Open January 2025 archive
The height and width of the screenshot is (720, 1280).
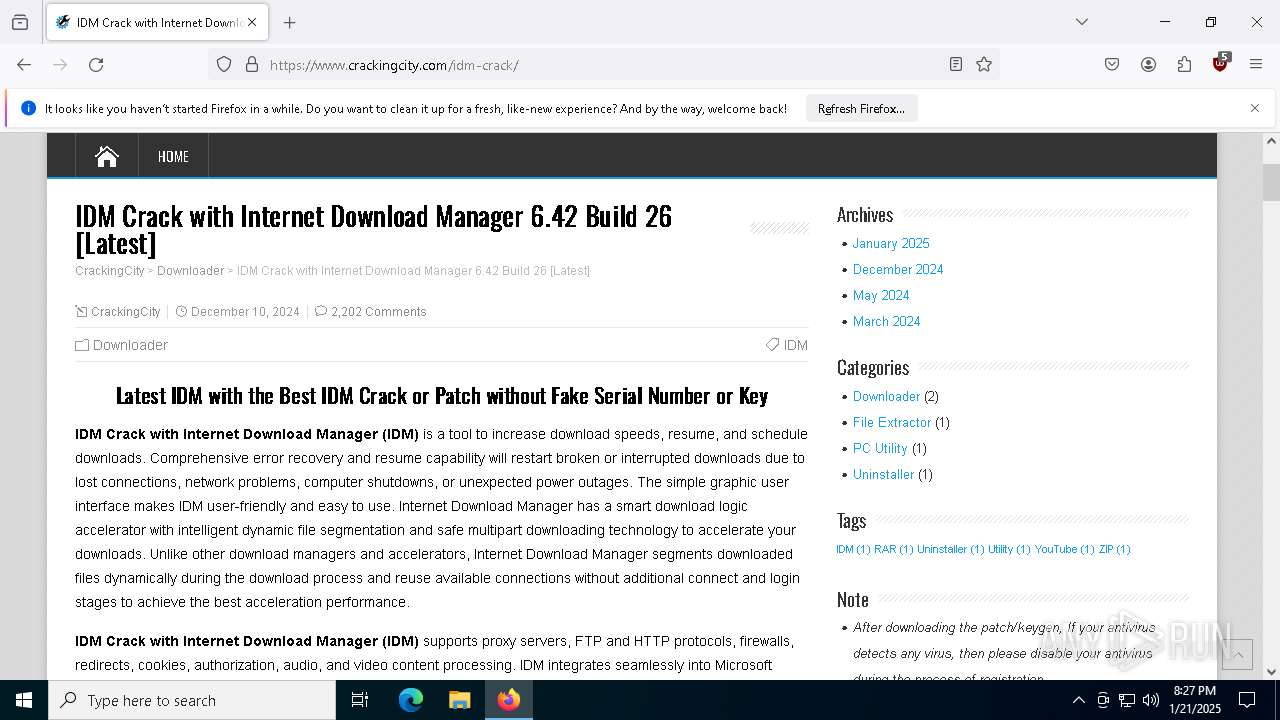point(891,243)
